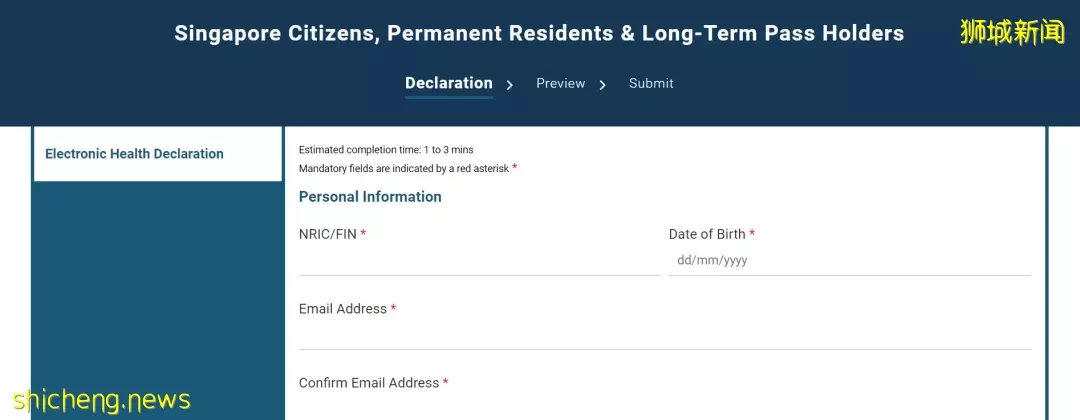Viewport: 1080px width, 420px height.
Task: Jump to the Submit step
Action: click(x=651, y=83)
